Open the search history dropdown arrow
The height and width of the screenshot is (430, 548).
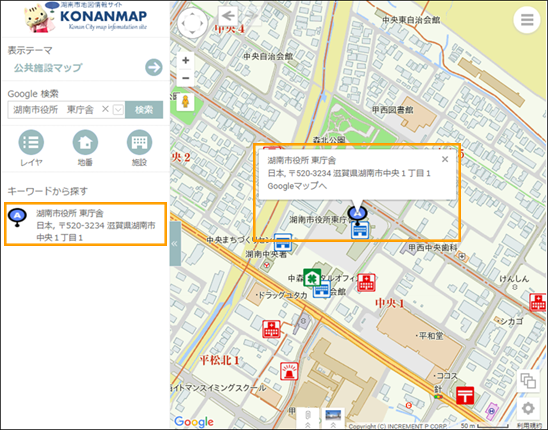point(118,110)
